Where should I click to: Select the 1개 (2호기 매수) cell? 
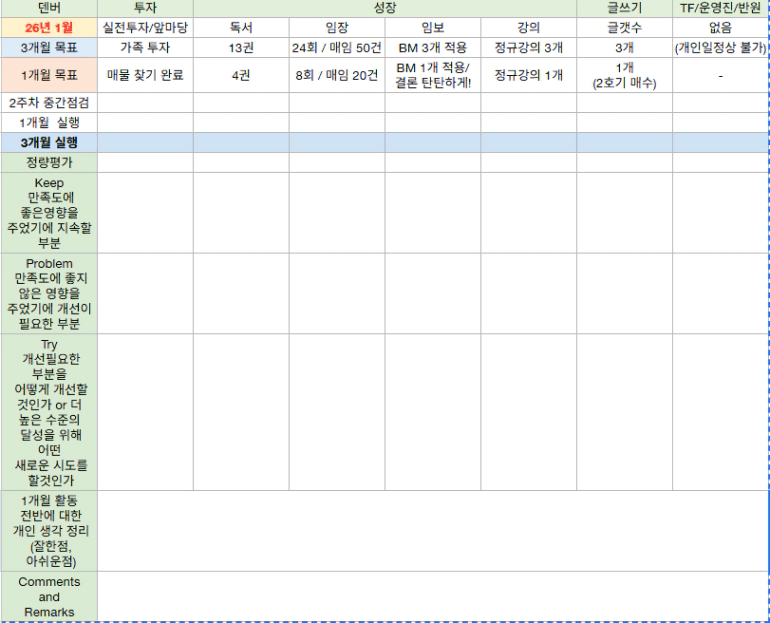tap(624, 75)
